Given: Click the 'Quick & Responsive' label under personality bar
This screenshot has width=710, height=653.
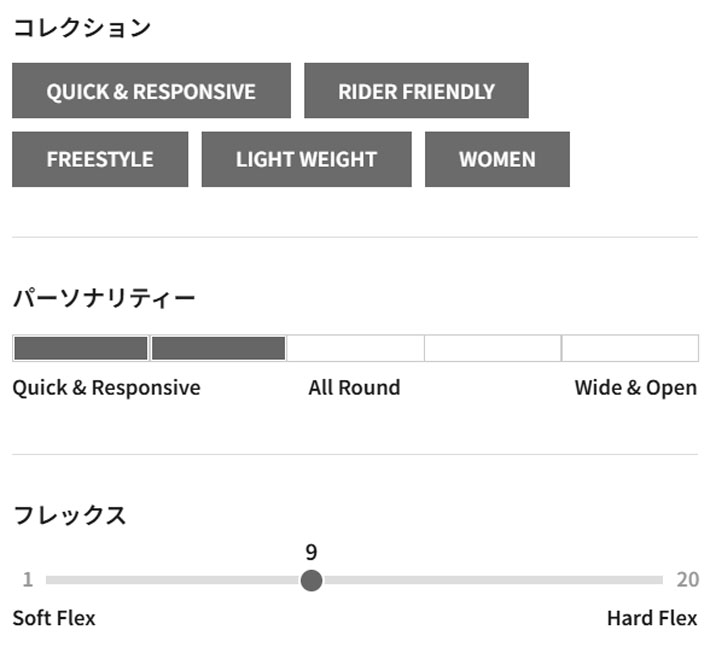Looking at the screenshot, I should click(x=106, y=388).
